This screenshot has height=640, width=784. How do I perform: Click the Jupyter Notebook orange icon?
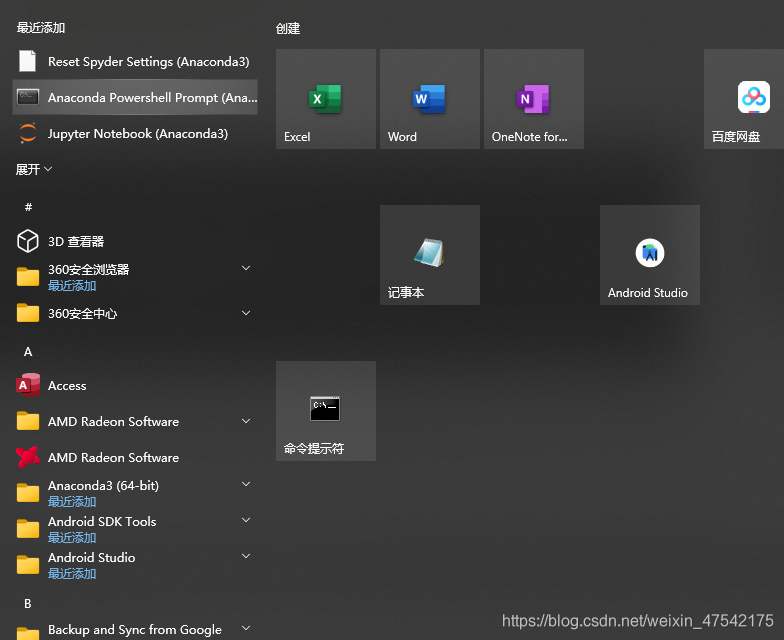click(x=28, y=133)
